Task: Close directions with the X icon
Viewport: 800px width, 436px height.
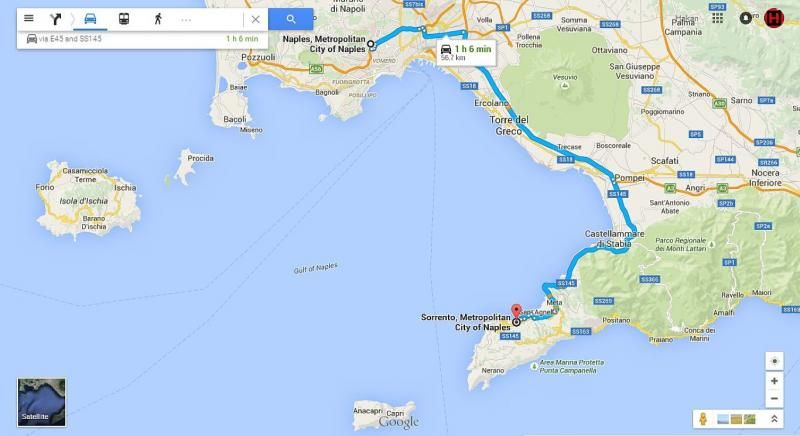Action: 256,19
